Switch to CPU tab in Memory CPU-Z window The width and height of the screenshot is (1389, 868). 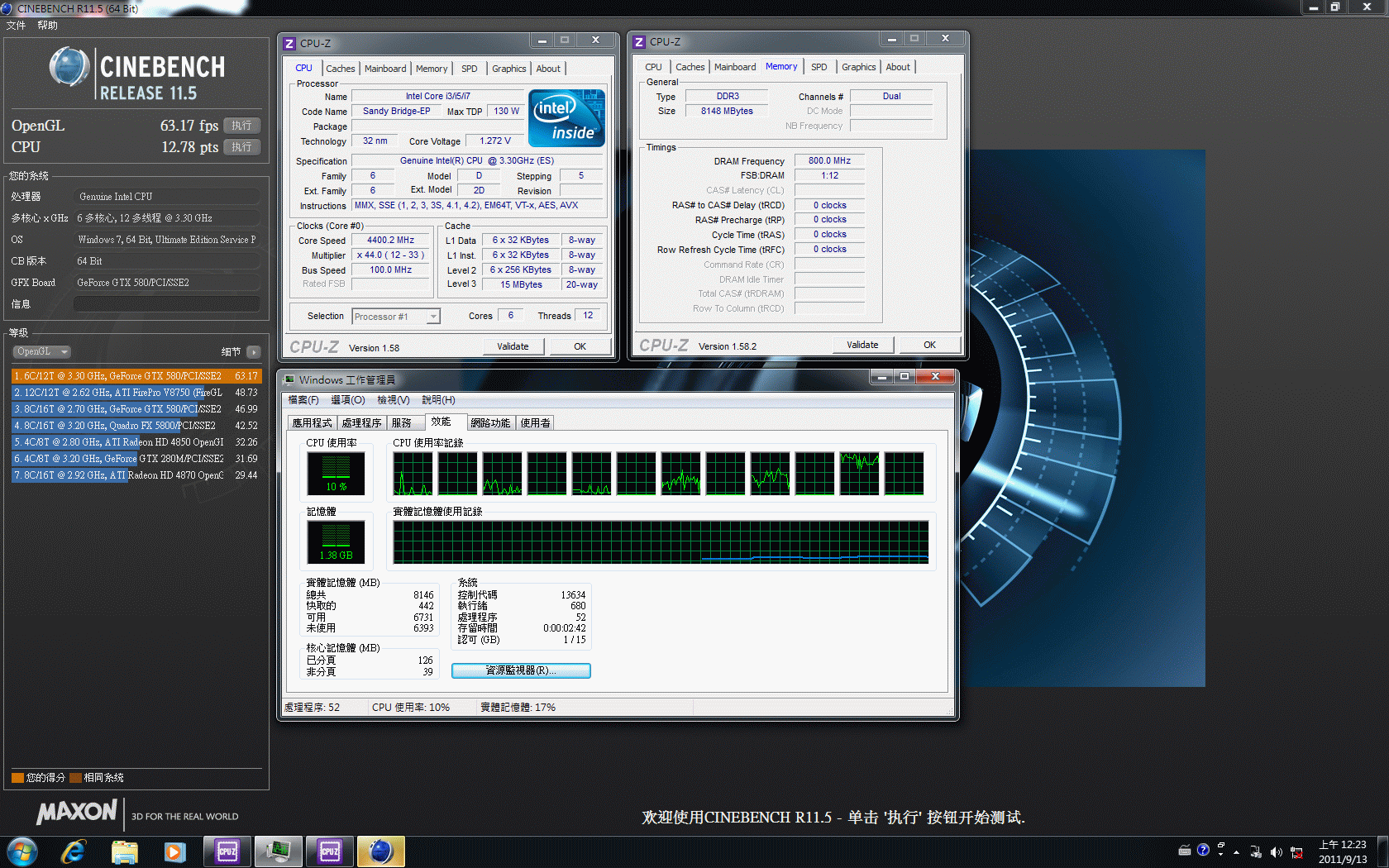(653, 67)
